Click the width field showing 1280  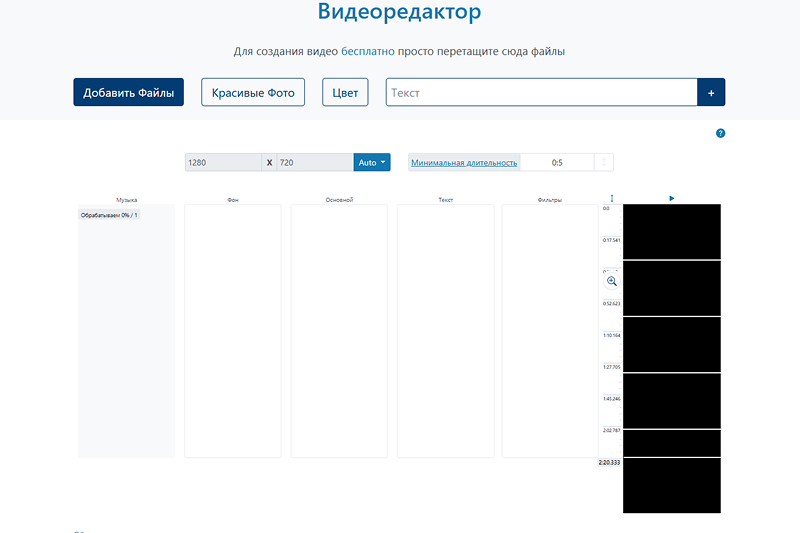tap(223, 162)
